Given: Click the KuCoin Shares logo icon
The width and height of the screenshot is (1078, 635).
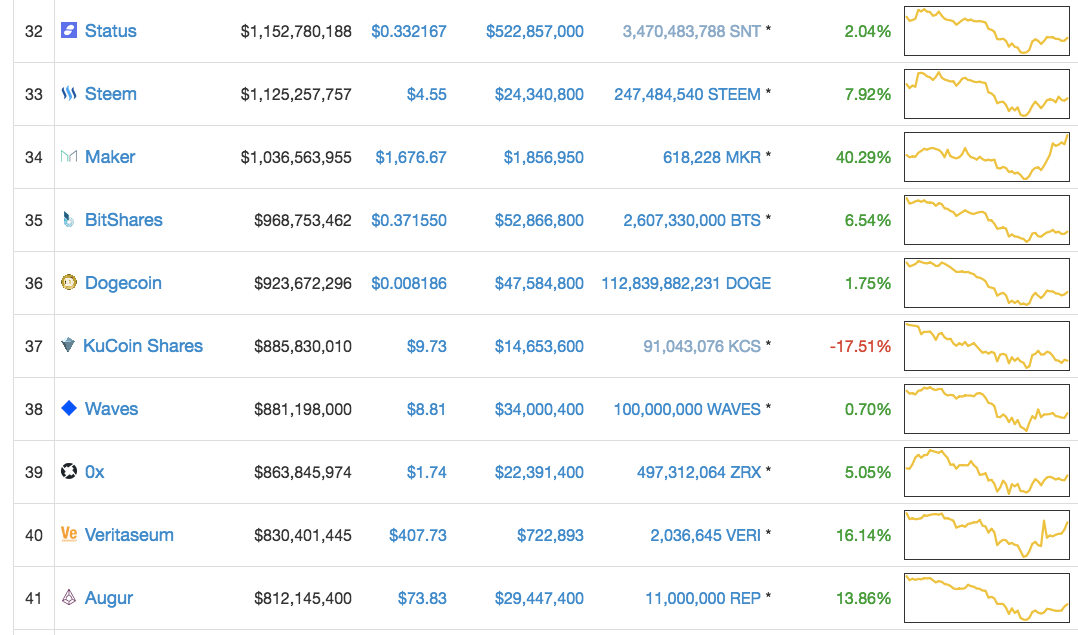Looking at the screenshot, I should pyautogui.click(x=67, y=345).
